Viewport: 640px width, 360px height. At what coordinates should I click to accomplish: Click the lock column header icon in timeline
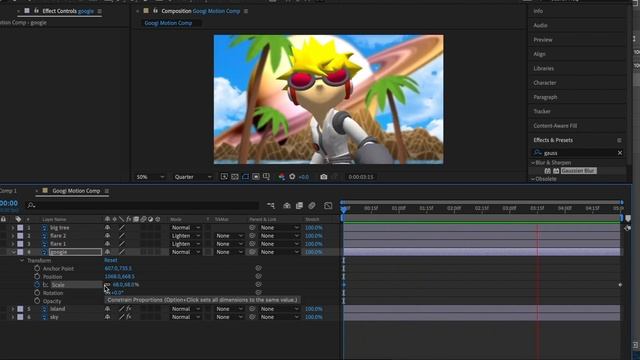pyautogui.click(x=3, y=219)
